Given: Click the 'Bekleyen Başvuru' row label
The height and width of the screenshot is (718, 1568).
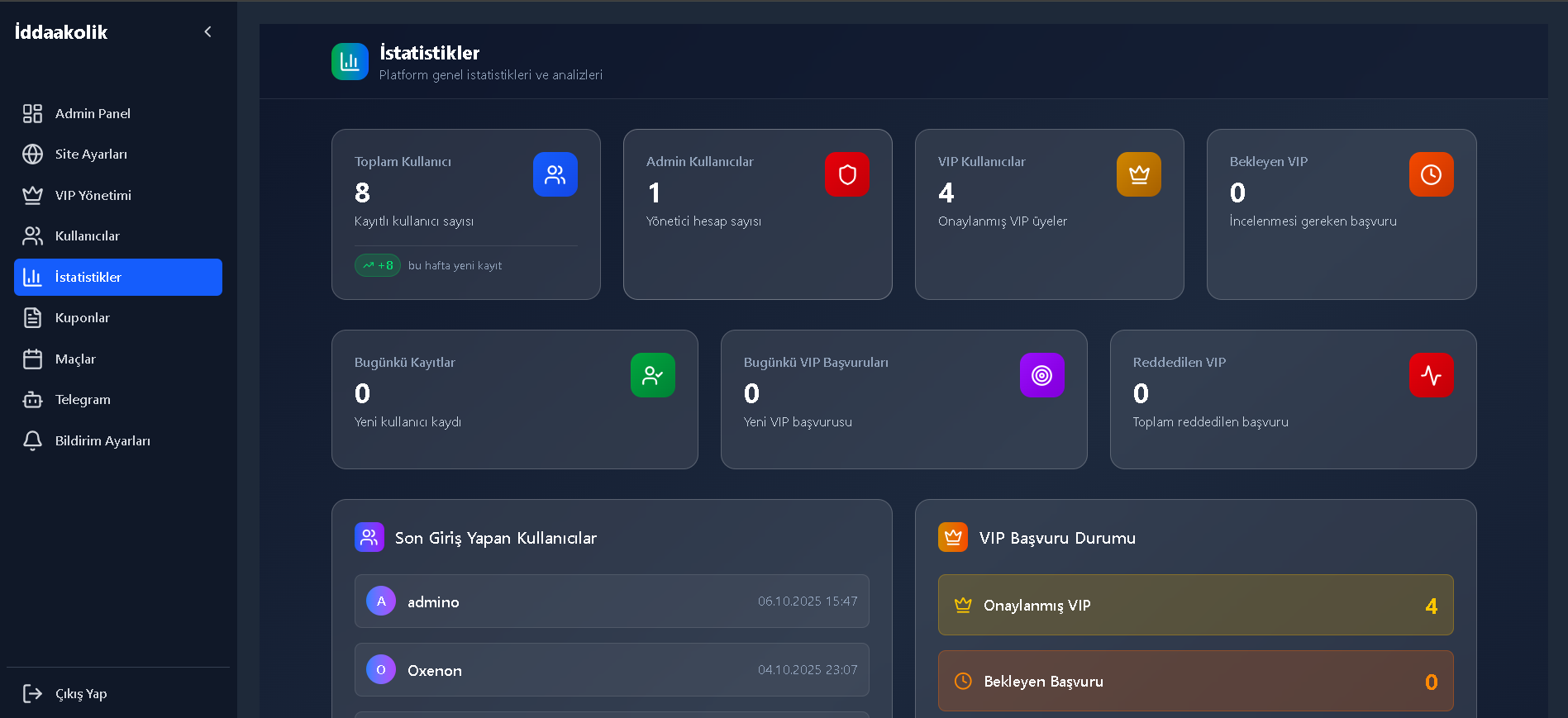Looking at the screenshot, I should pyautogui.click(x=1043, y=682).
